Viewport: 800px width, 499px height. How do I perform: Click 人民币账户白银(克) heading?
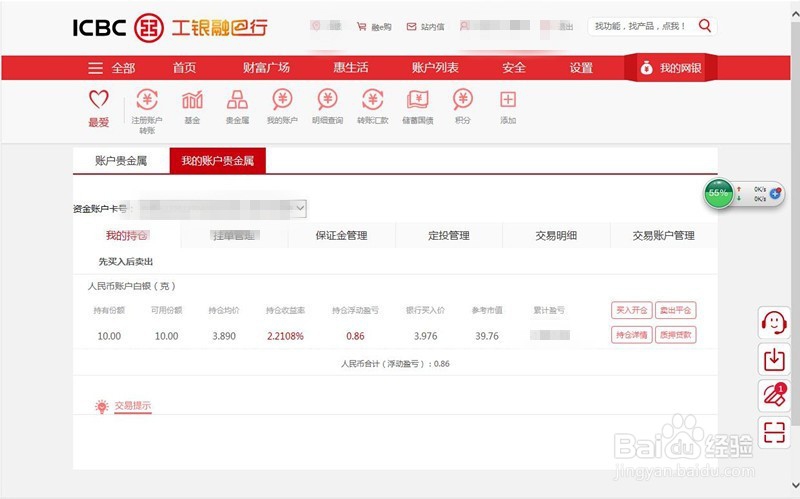click(x=132, y=286)
